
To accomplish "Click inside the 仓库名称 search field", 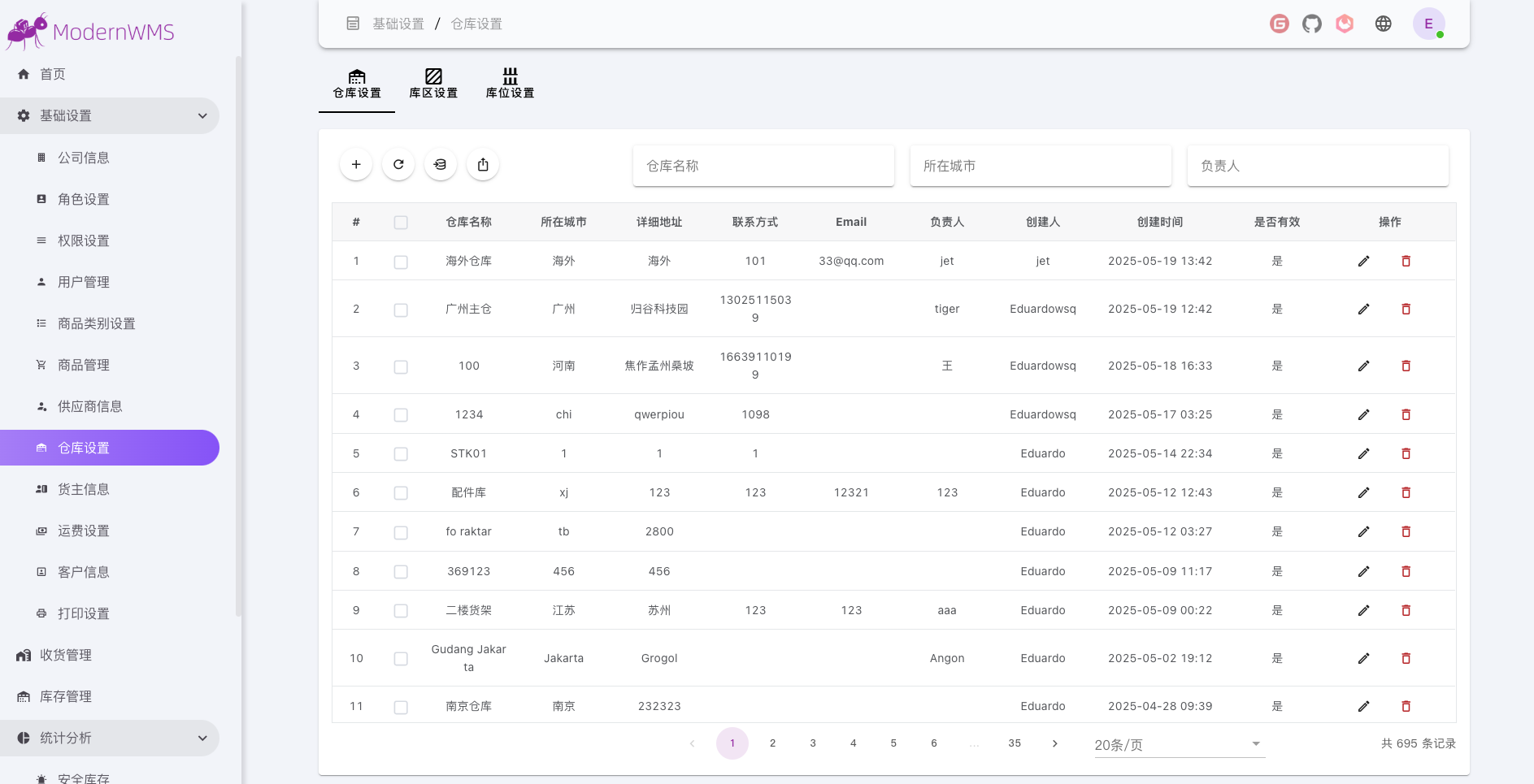I will (x=763, y=165).
